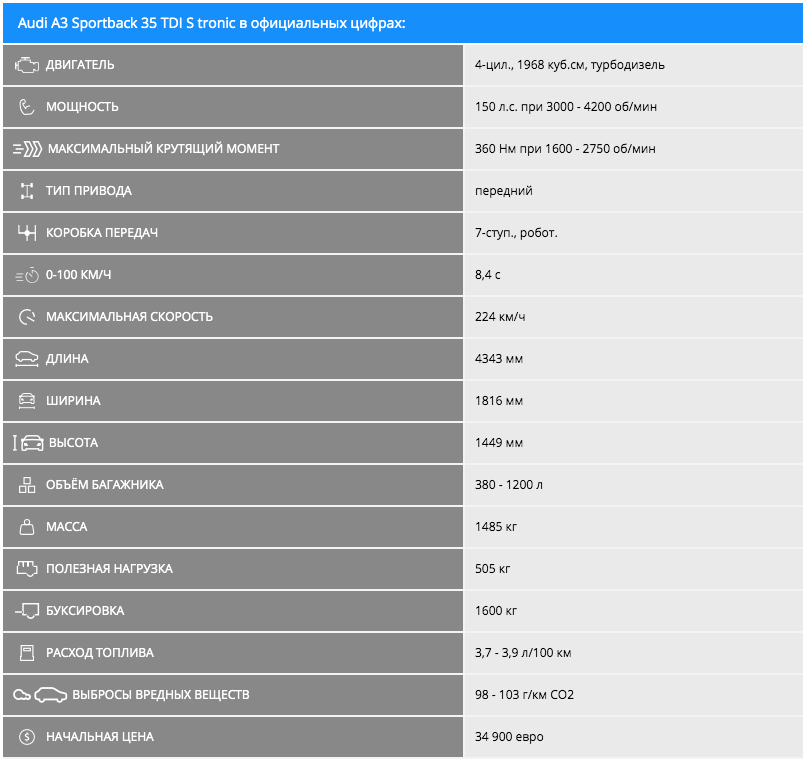The width and height of the screenshot is (807, 762).
Task: Click the car width icon next to ШИРИНА
Action: 27,401
